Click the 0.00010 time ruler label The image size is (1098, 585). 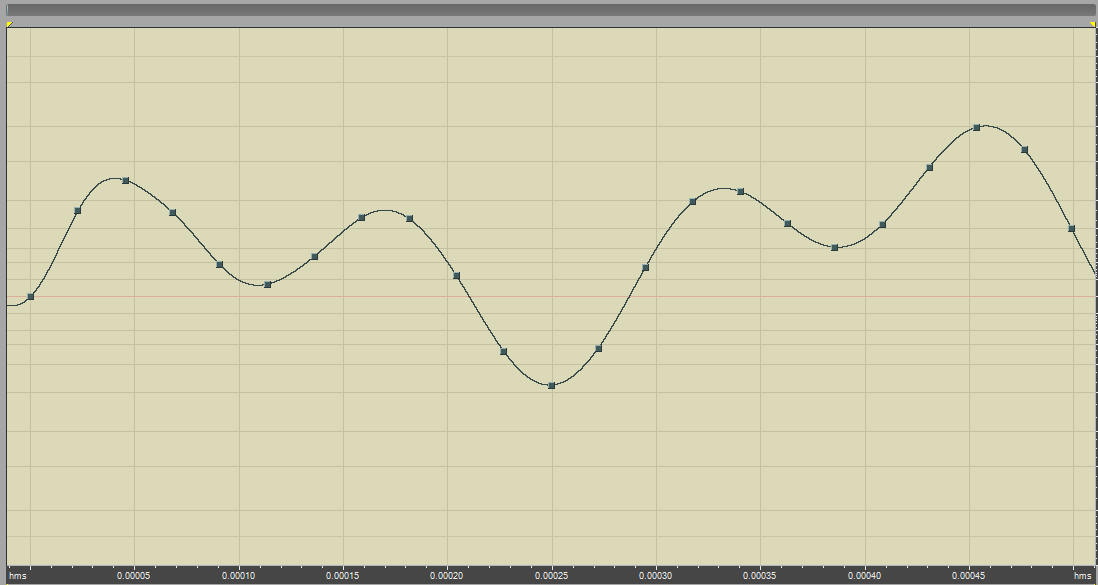[238, 576]
